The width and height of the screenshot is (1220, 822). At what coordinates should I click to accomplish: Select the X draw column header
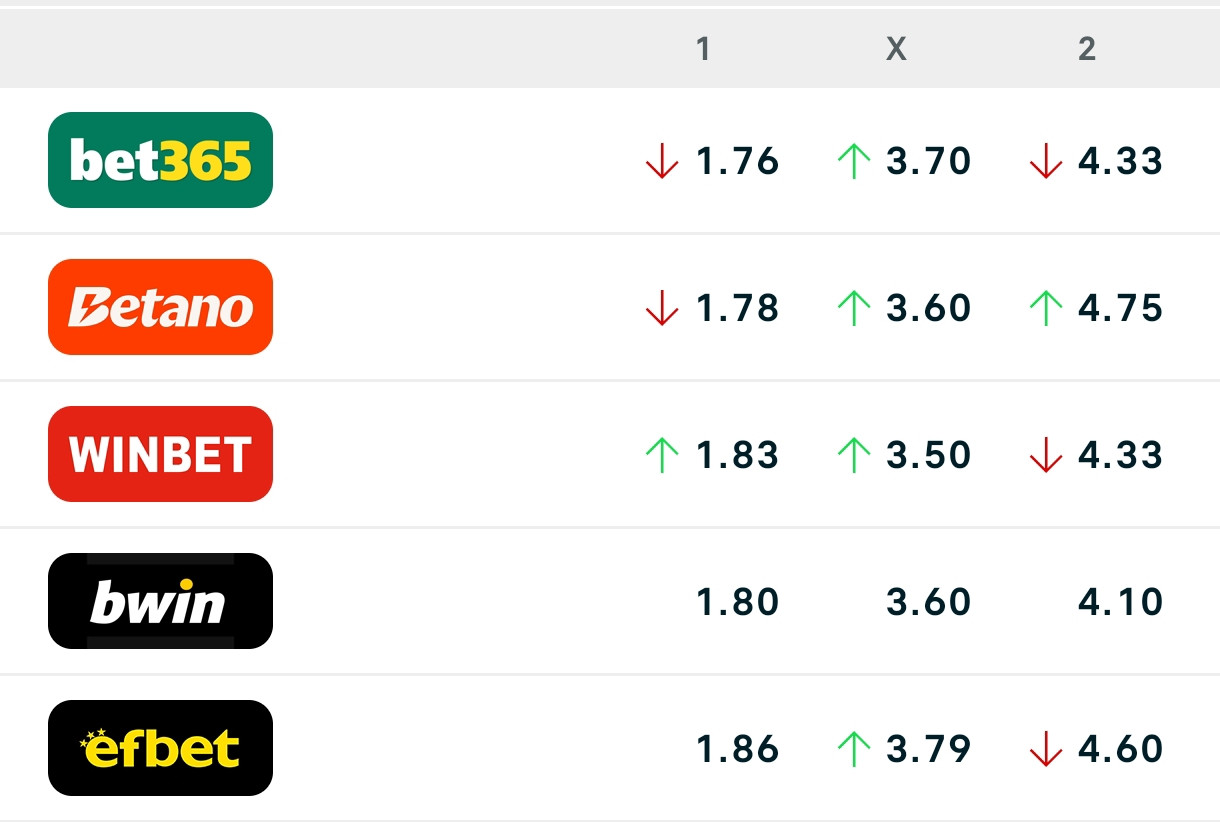point(896,47)
